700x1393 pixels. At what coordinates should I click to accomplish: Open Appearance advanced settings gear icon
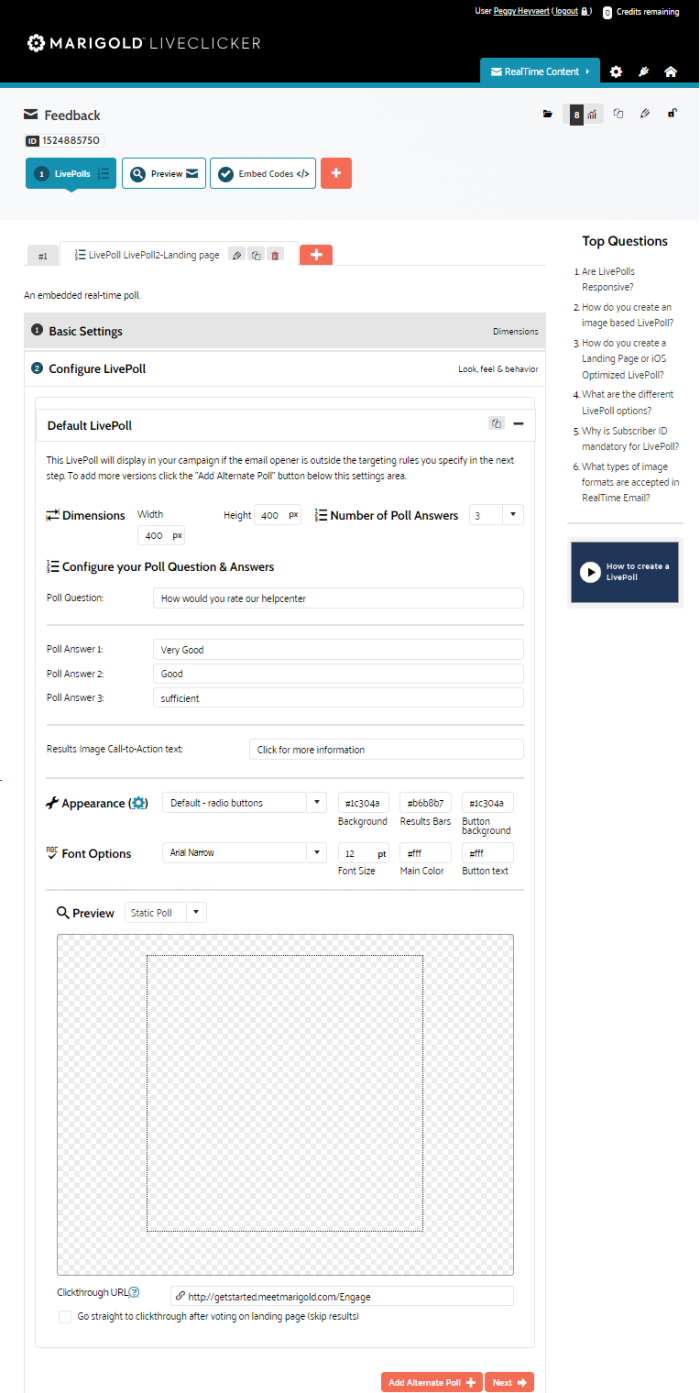click(x=139, y=803)
